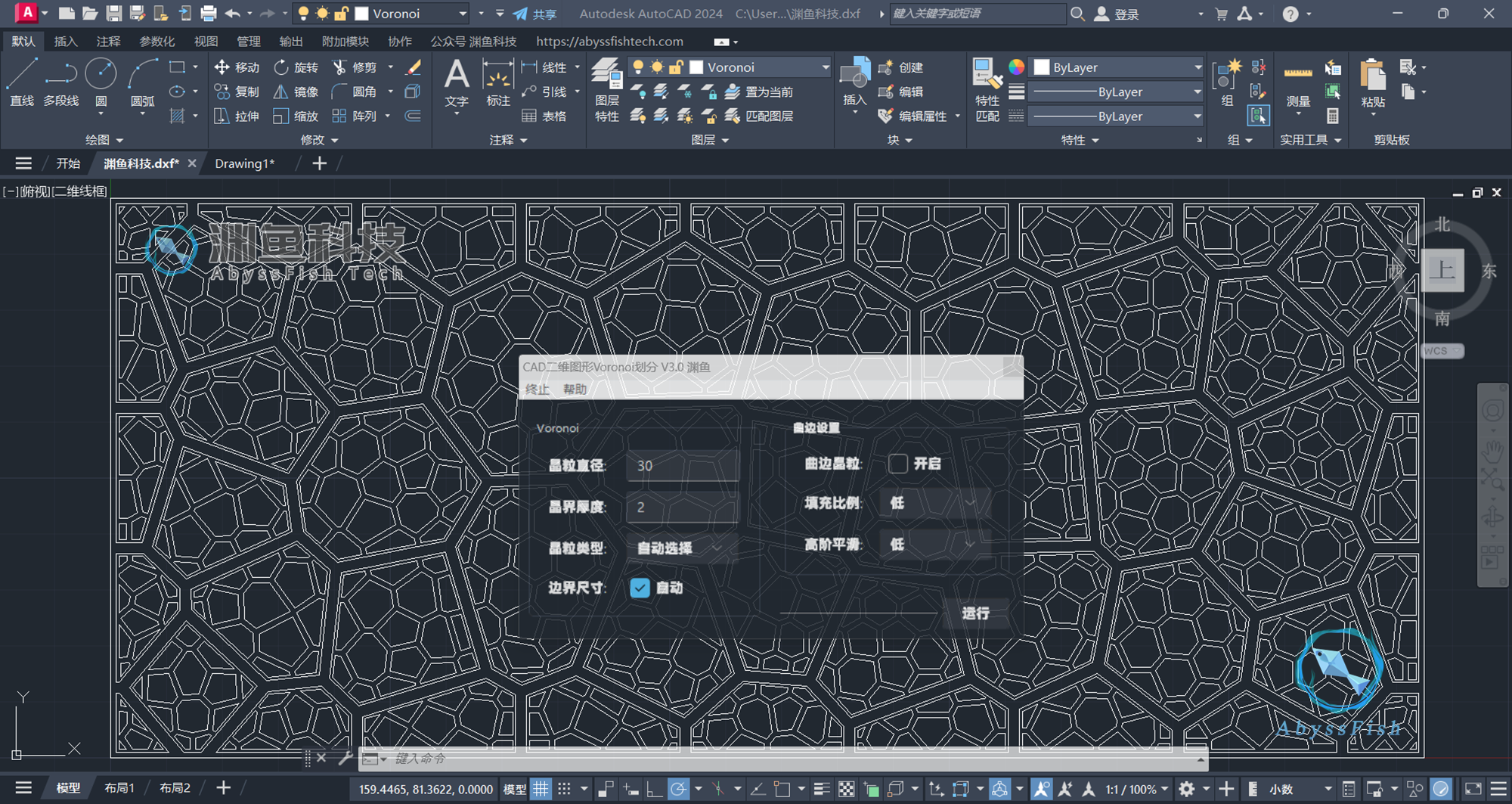Select the Line (直线) drawing tool
The width and height of the screenshot is (1512, 804).
(21, 82)
